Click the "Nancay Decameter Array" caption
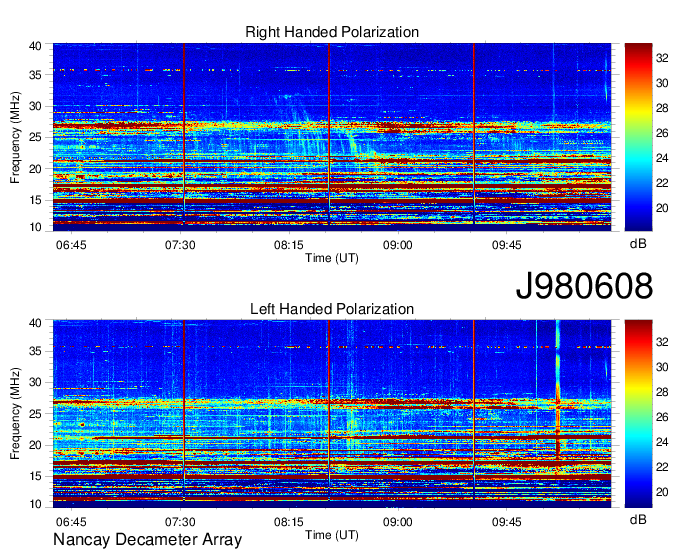 (147, 540)
